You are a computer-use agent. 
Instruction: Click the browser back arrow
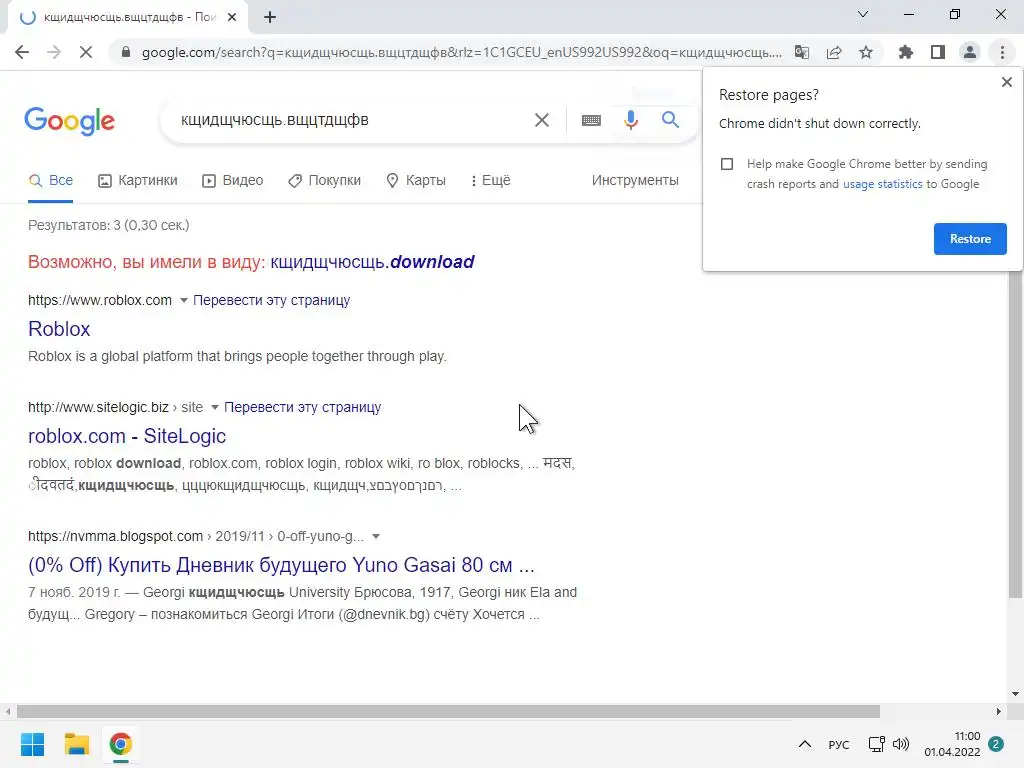22,52
